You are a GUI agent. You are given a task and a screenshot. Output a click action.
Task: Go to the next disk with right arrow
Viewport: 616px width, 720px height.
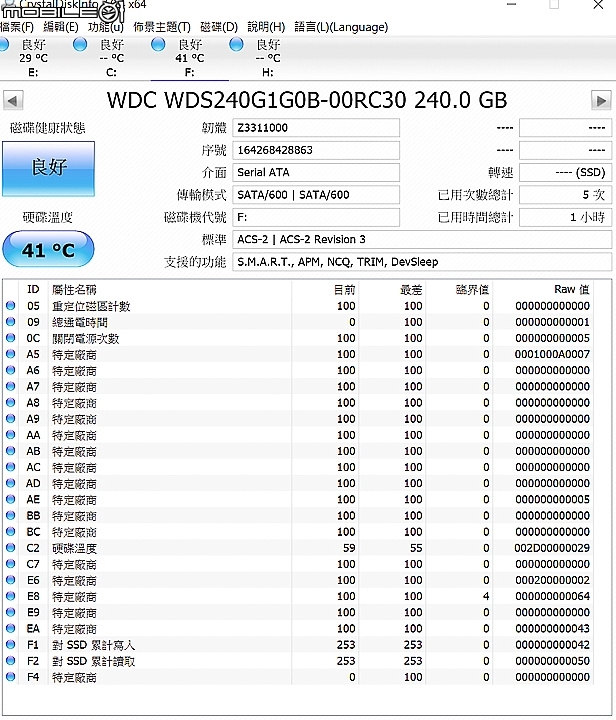click(601, 101)
